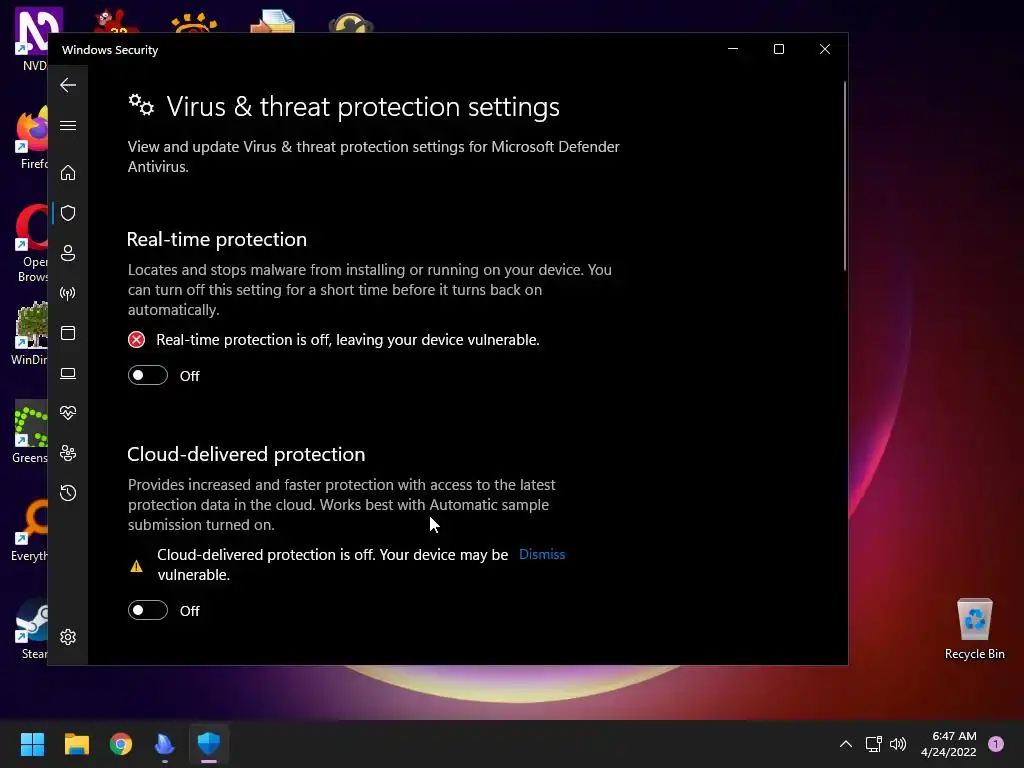Select the NVDA desktop shortcut
Viewport: 1024px width, 768px height.
click(x=33, y=40)
